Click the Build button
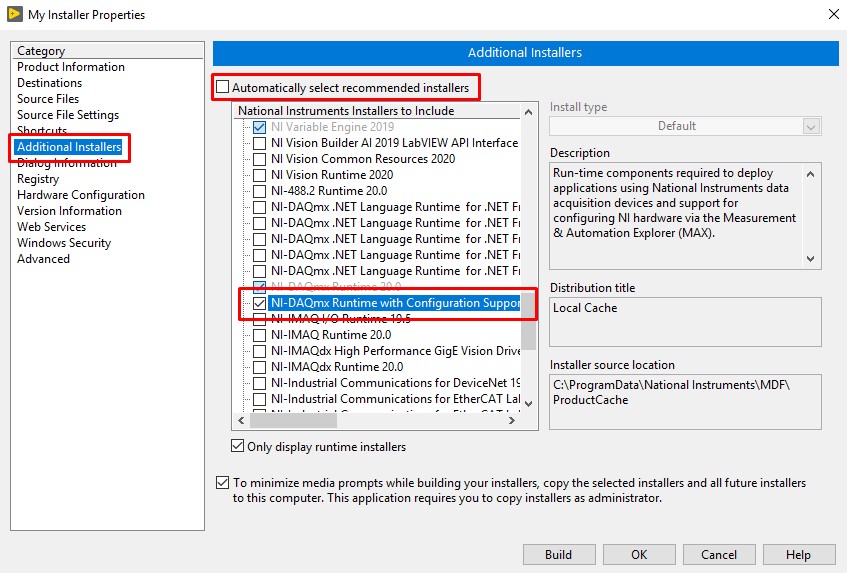This screenshot has width=847, height=573. point(558,555)
